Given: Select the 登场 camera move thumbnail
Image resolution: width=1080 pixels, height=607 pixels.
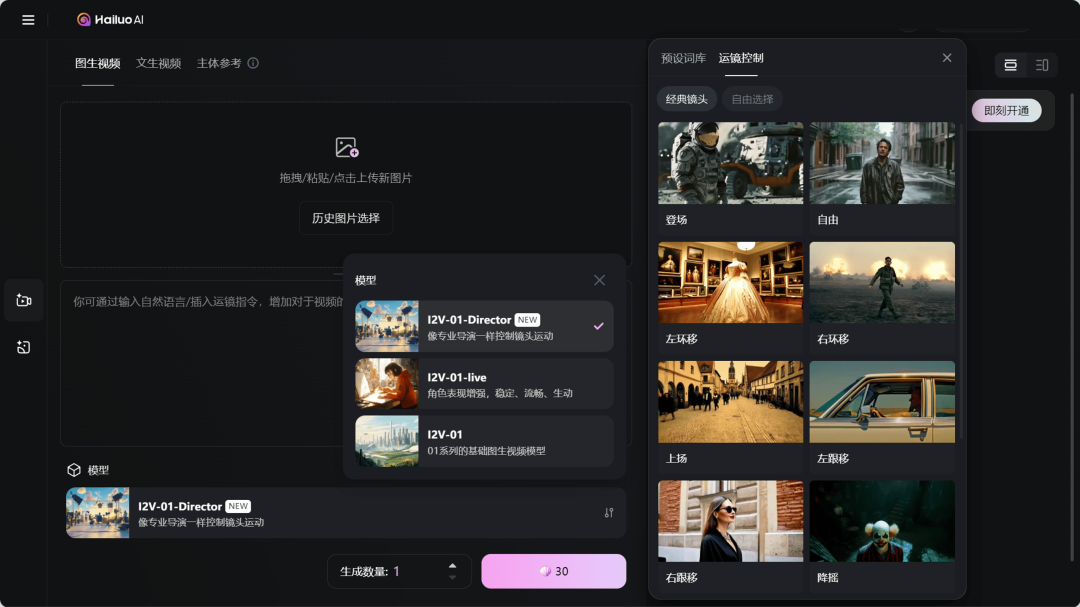Looking at the screenshot, I should pyautogui.click(x=730, y=163).
